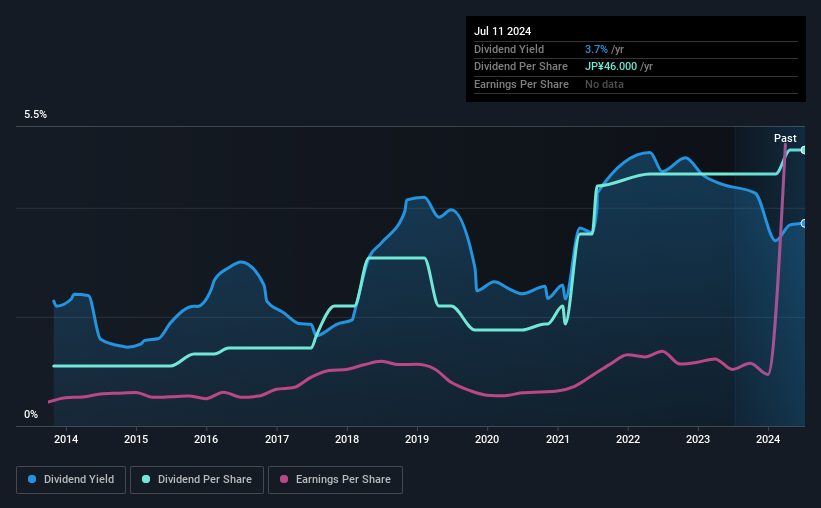Click the Dividend Per Share end-point marker
Screen dimensions: 821x508
point(804,150)
